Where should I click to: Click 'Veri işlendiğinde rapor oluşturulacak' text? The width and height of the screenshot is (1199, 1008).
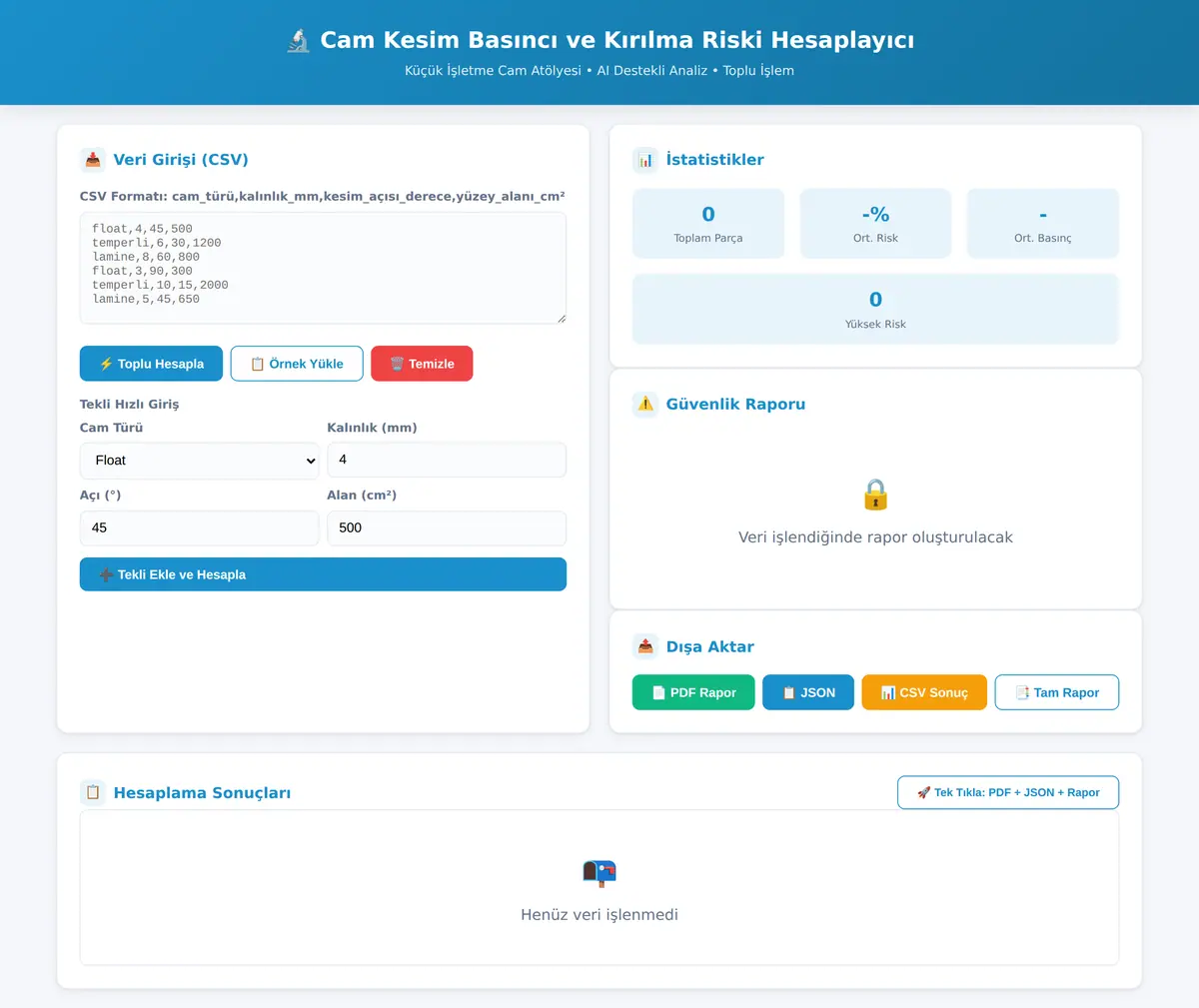(x=875, y=537)
